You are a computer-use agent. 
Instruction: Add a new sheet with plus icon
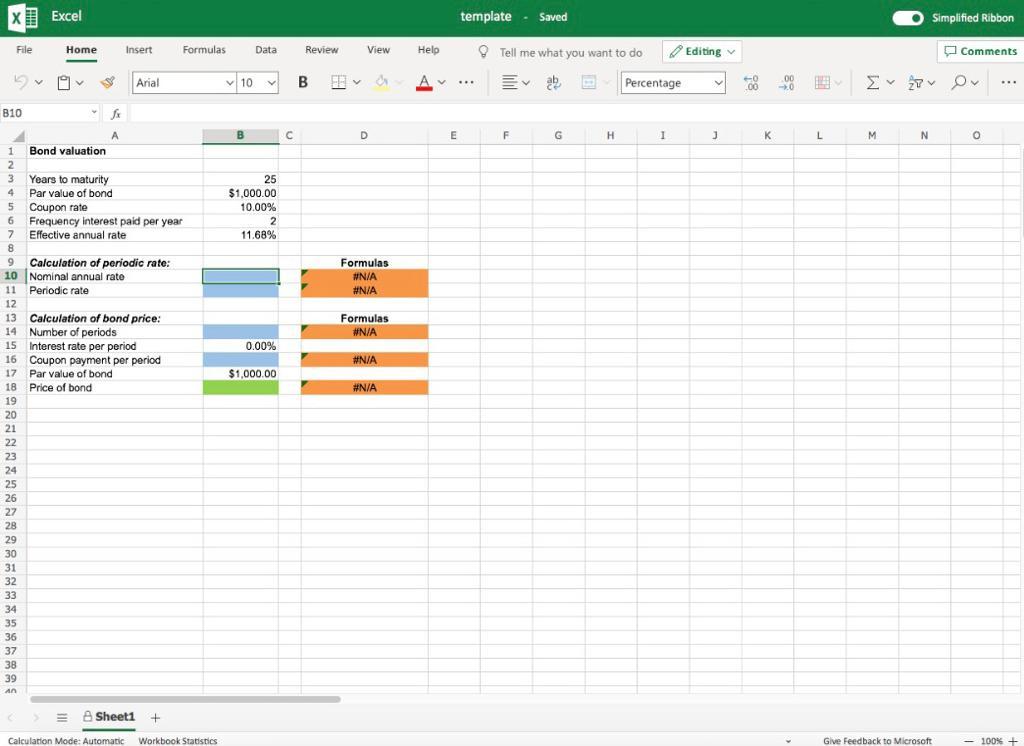155,718
